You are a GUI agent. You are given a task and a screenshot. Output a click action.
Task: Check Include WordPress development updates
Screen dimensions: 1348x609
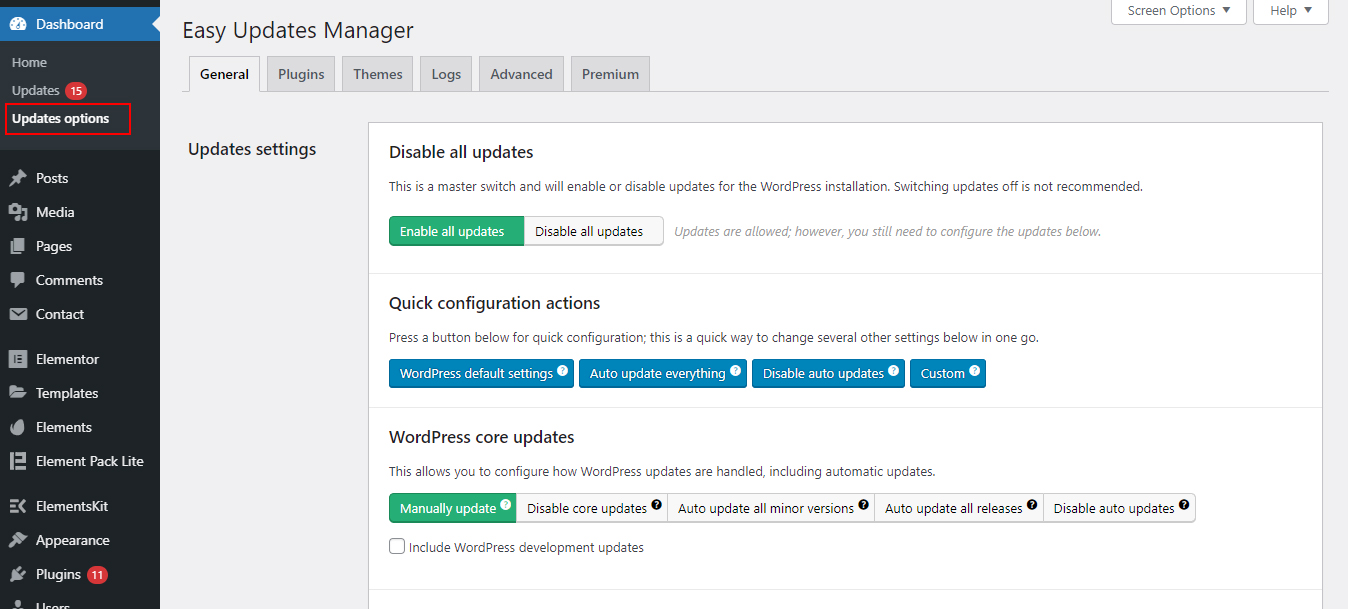[397, 547]
